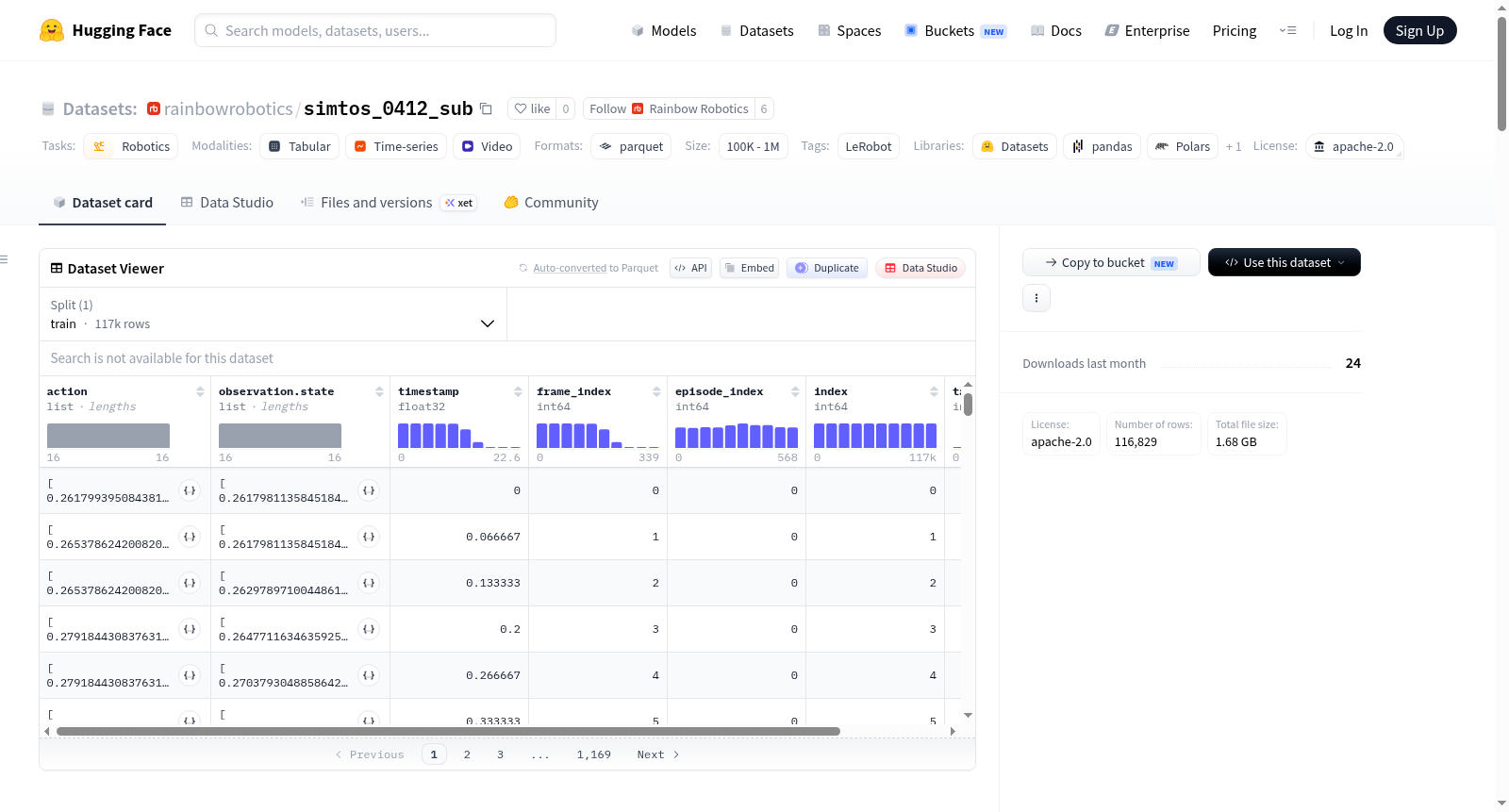This screenshot has width=1509, height=812.
Task: Select the LeRobot tag
Action: click(869, 146)
